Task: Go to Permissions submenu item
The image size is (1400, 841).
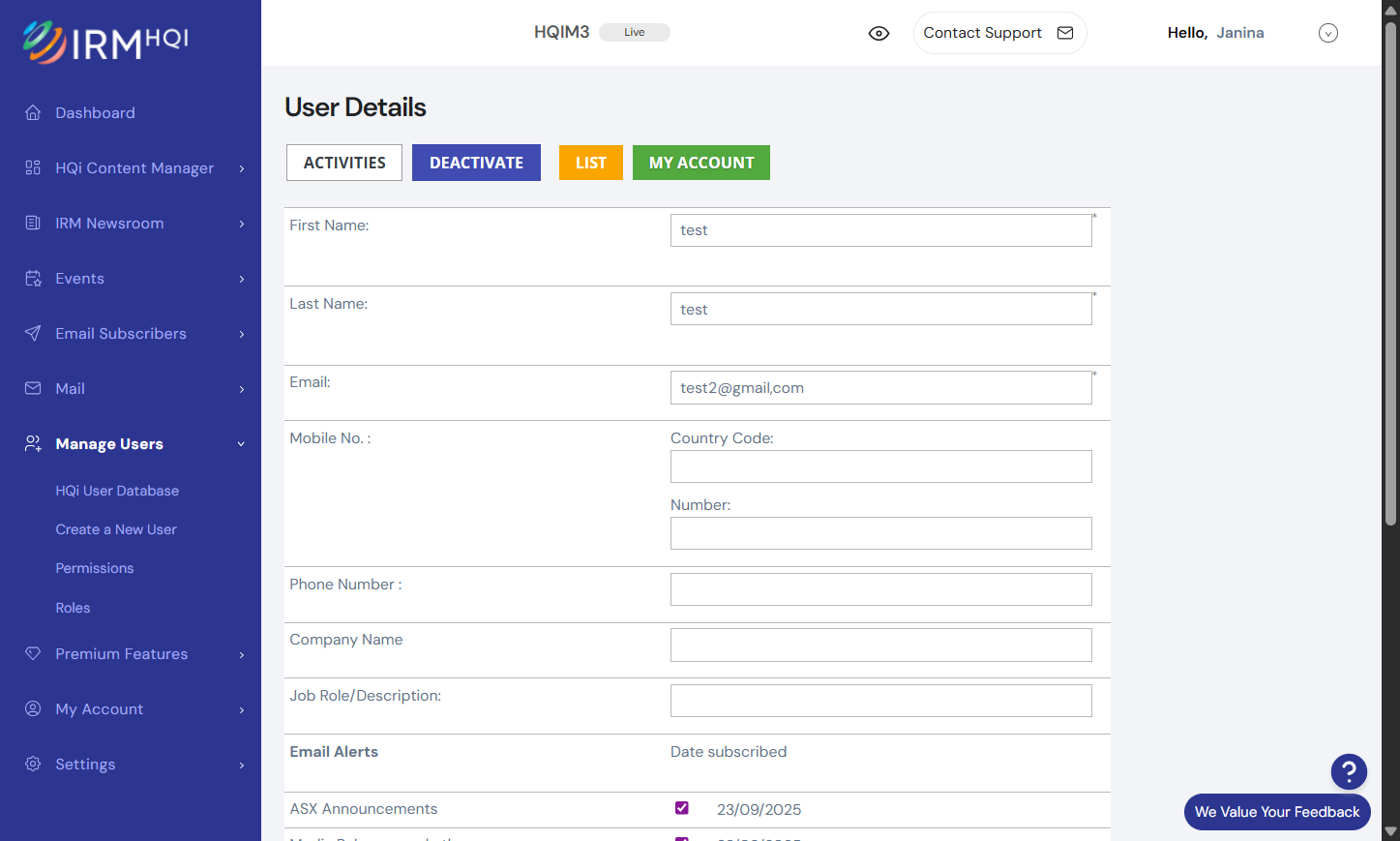Action: (x=95, y=568)
